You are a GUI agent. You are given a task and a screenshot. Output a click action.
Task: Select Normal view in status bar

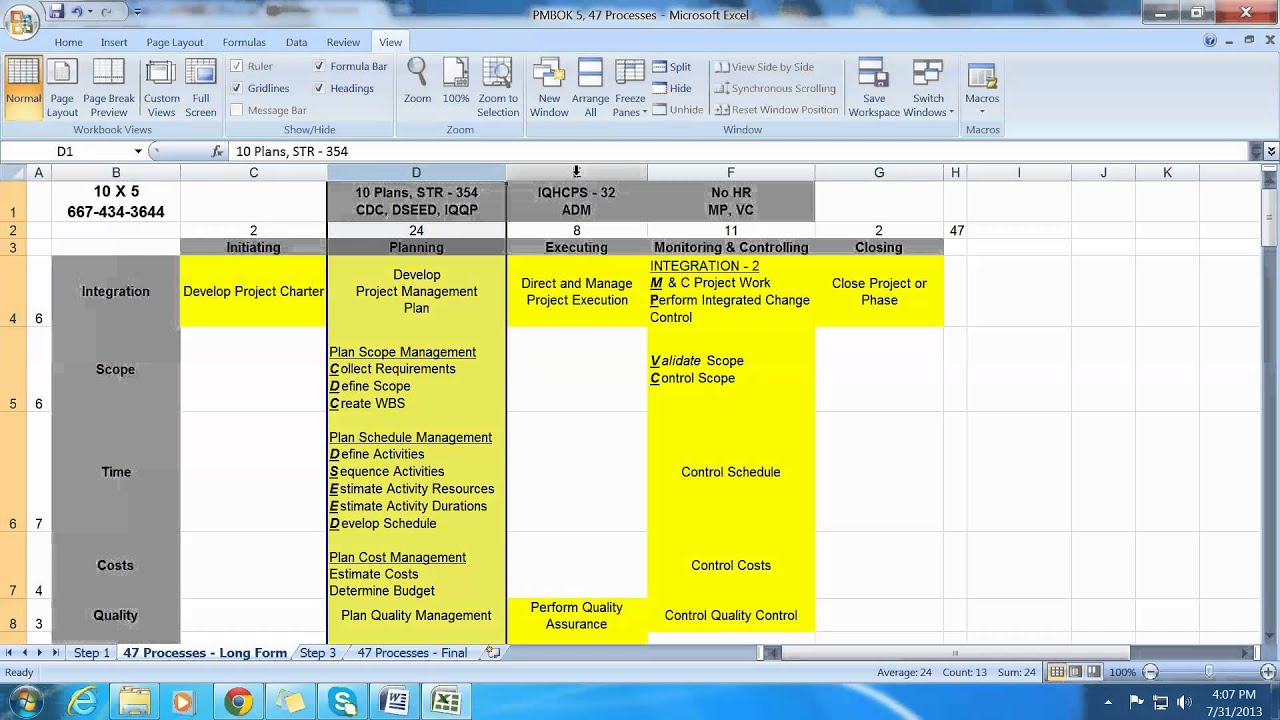[x=1057, y=672]
